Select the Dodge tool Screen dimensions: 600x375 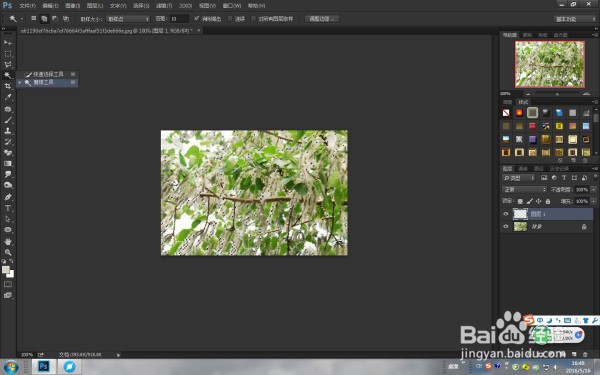[x=8, y=185]
